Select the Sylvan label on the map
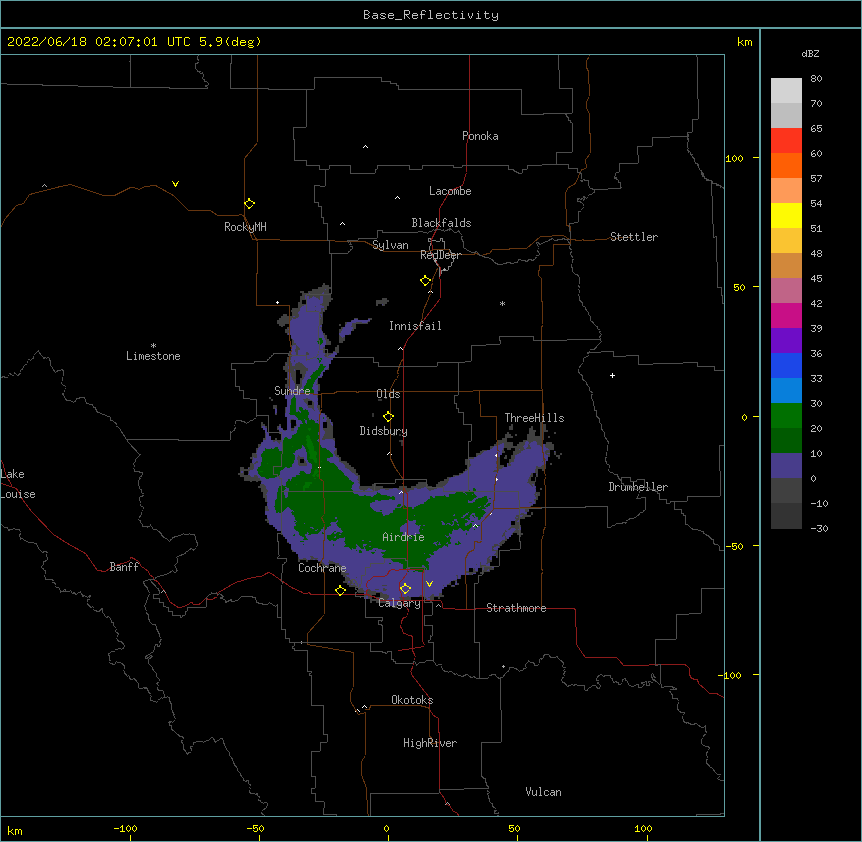862x842 pixels. pos(390,245)
